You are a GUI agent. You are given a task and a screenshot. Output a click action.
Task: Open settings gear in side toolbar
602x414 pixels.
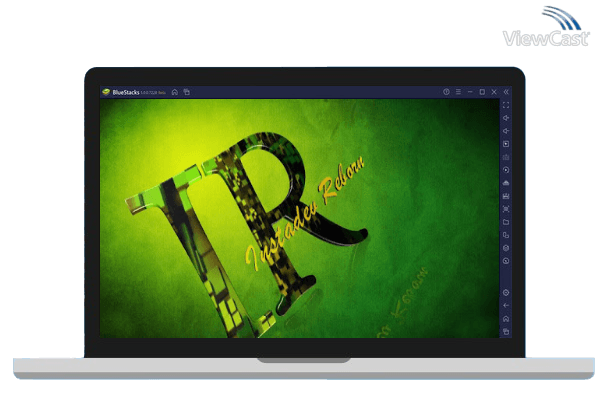pos(506,293)
